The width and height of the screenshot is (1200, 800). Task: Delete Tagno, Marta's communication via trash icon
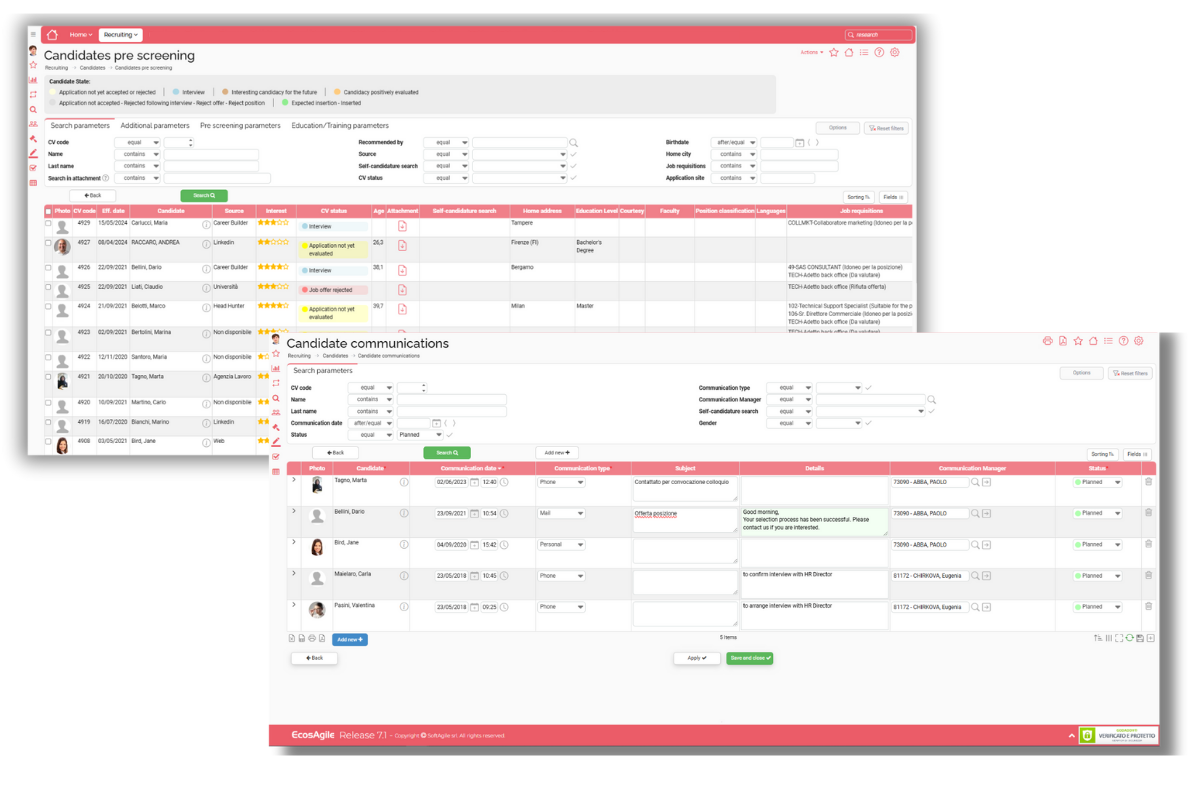[1148, 481]
